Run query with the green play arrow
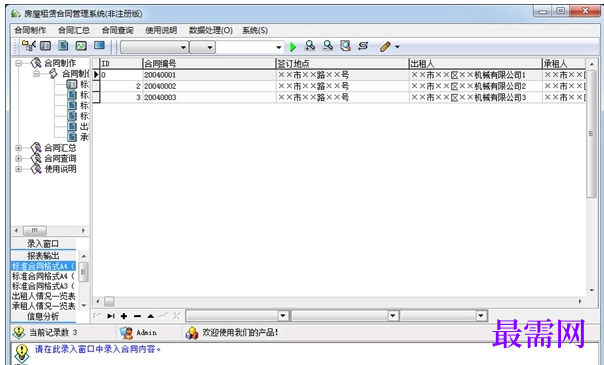 click(293, 47)
